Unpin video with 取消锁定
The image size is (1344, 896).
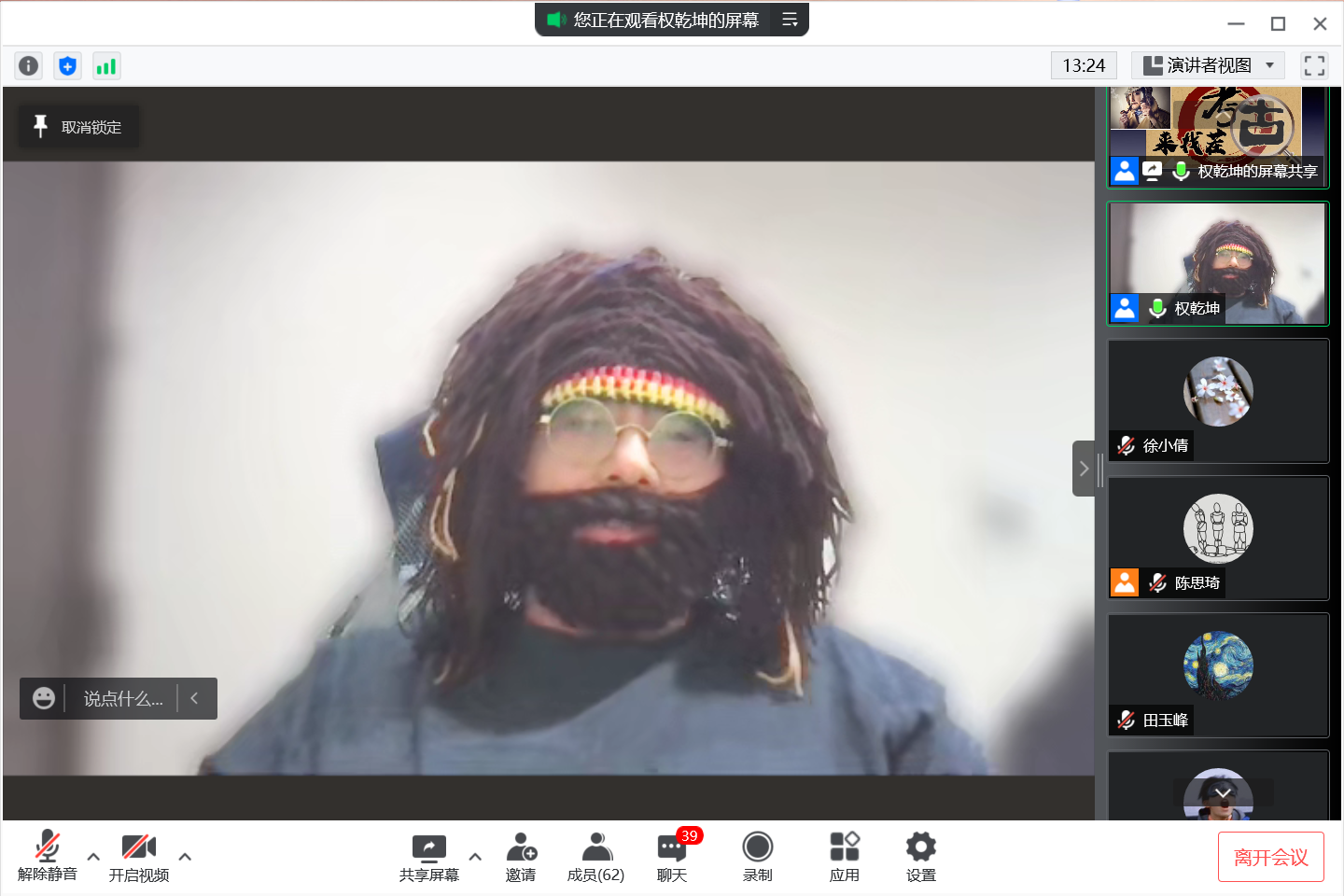click(79, 127)
